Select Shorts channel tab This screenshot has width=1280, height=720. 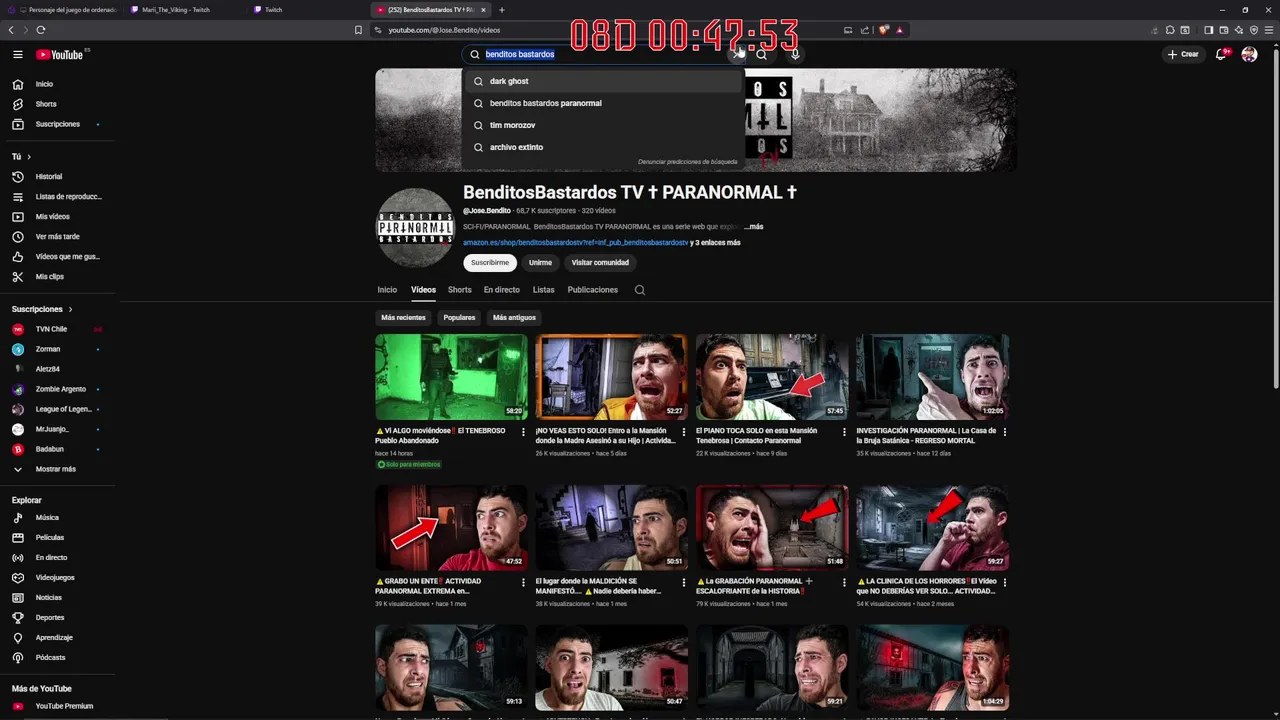click(460, 290)
